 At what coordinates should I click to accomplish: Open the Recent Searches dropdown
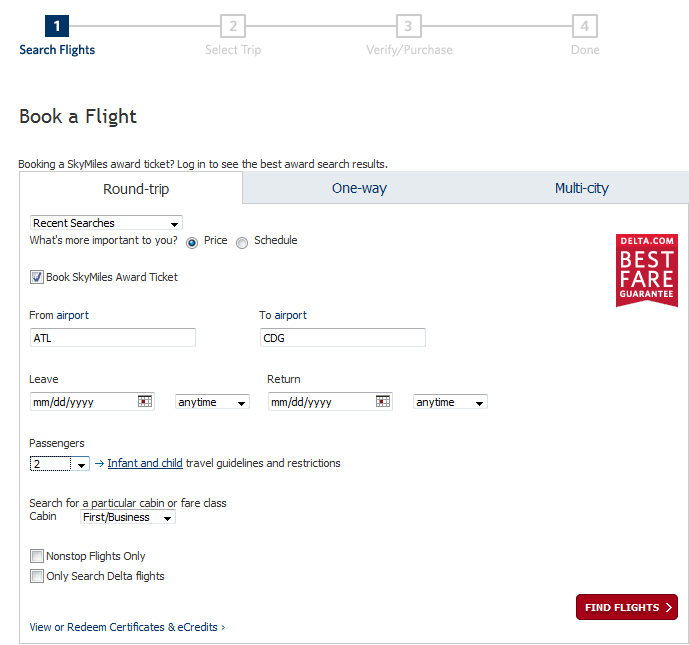tap(106, 223)
